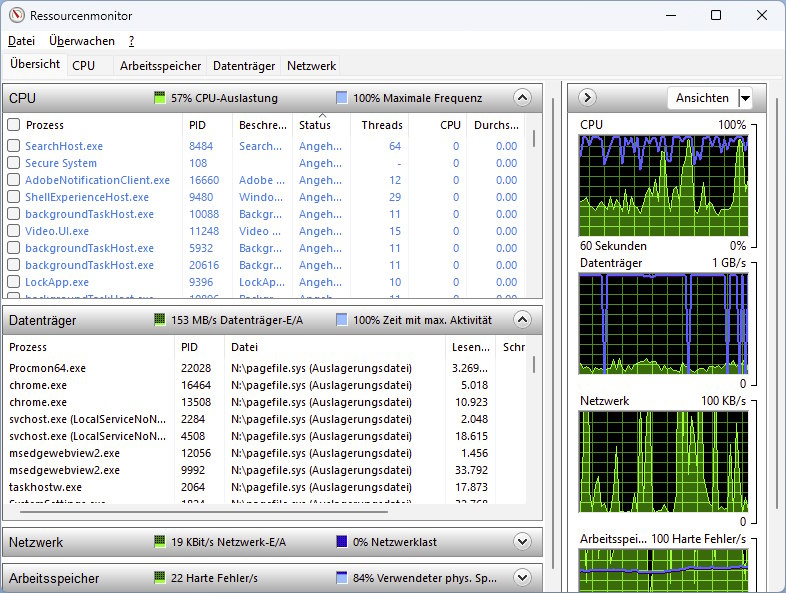
Task: Switch to the Arbeitsspeicher tab
Action: [x=161, y=66]
